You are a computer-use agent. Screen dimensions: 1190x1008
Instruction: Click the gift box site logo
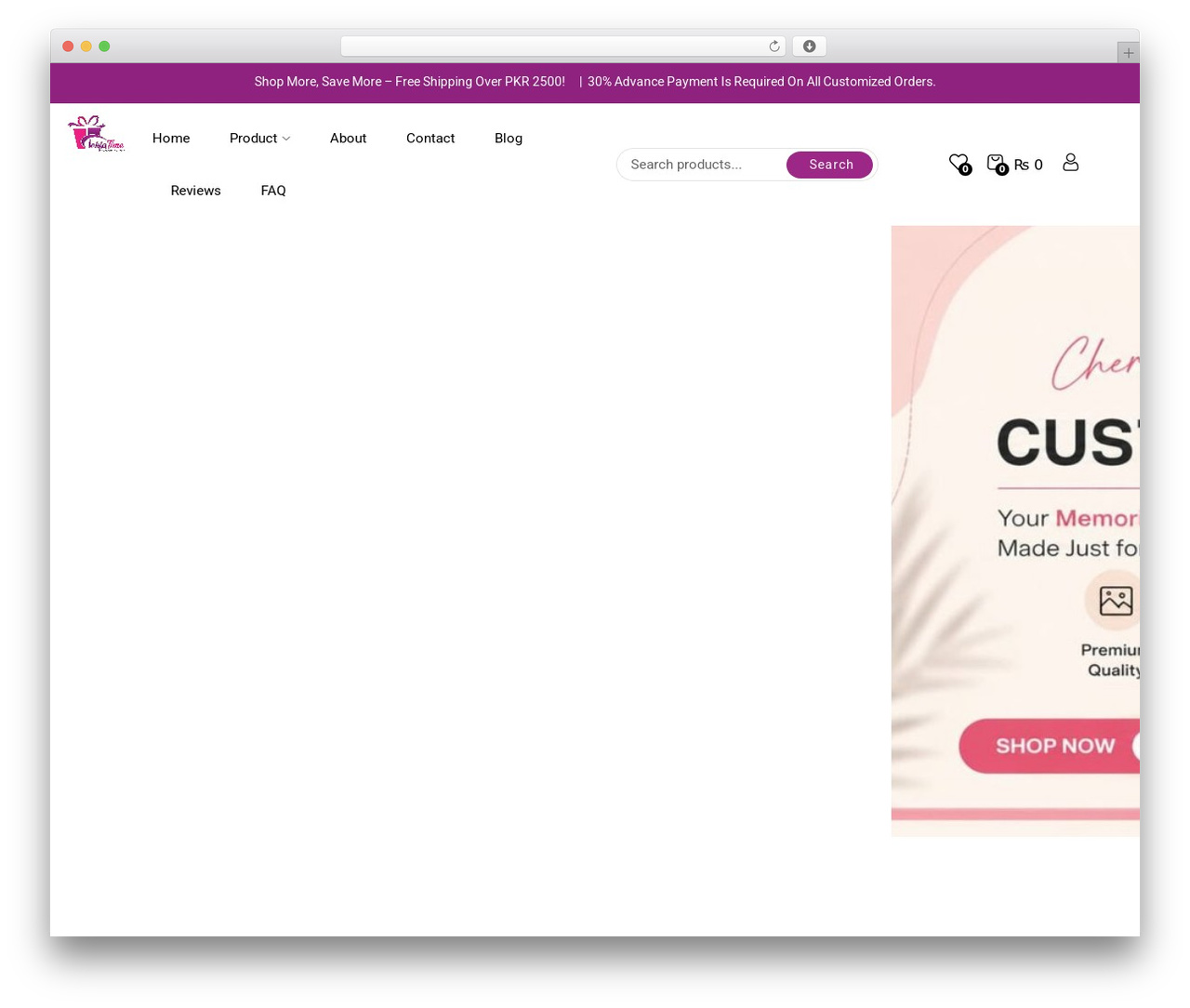click(x=96, y=133)
